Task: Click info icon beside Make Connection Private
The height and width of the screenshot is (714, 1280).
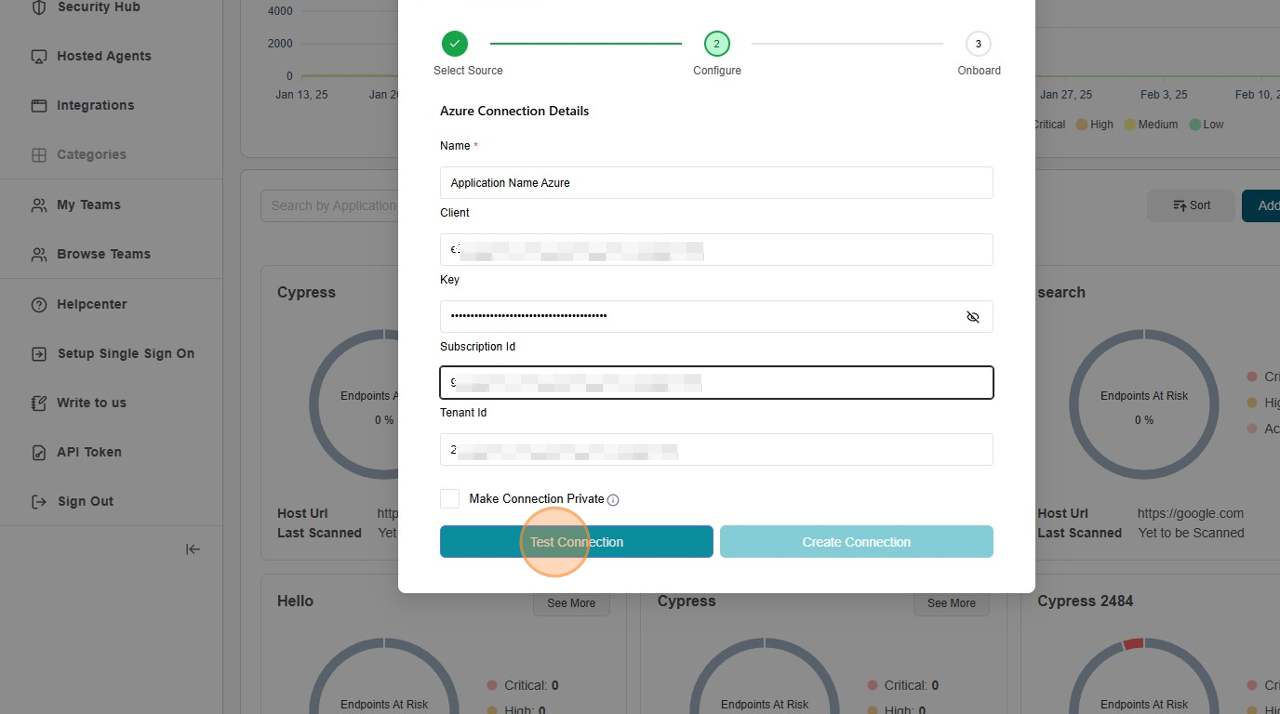Action: pos(613,500)
